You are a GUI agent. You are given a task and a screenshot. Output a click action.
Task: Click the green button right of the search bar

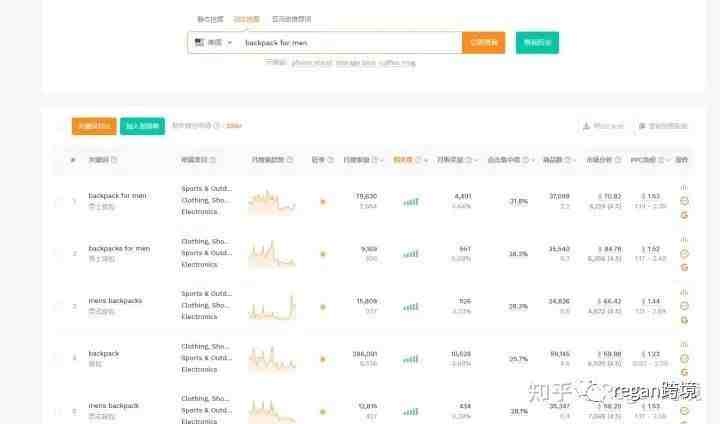537,43
